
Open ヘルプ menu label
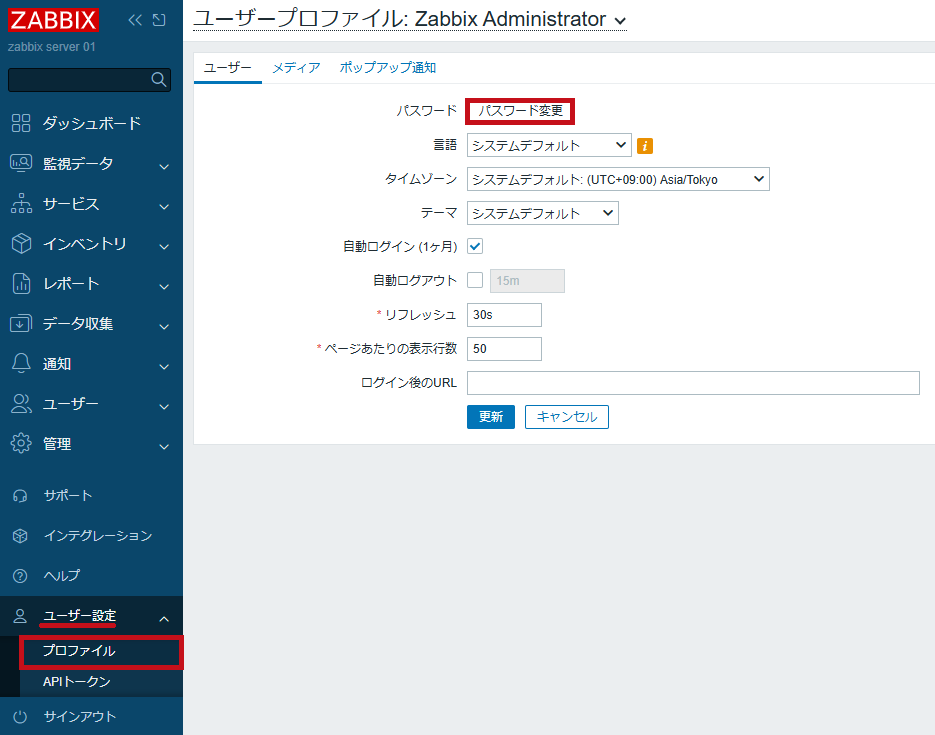point(61,576)
